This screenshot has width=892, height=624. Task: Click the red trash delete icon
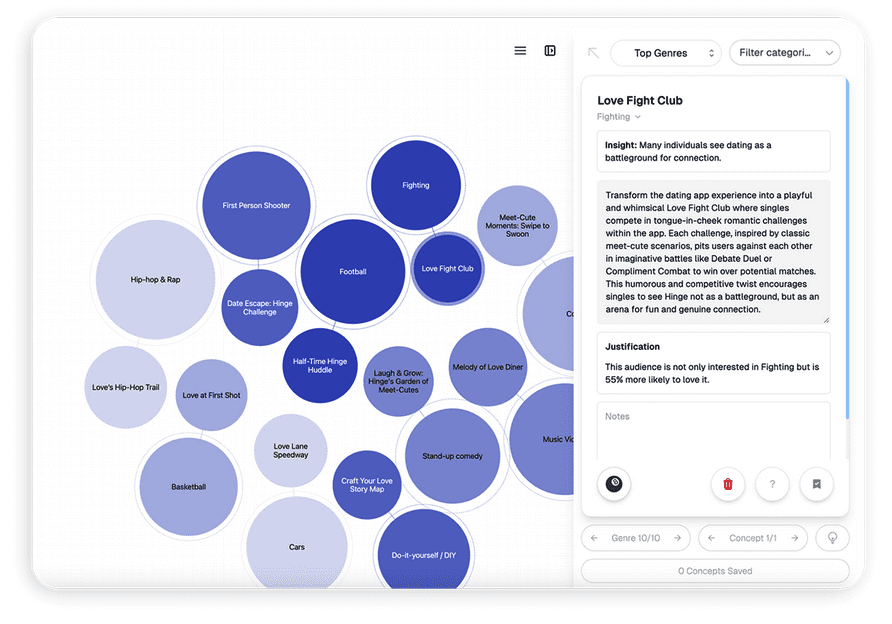728,484
